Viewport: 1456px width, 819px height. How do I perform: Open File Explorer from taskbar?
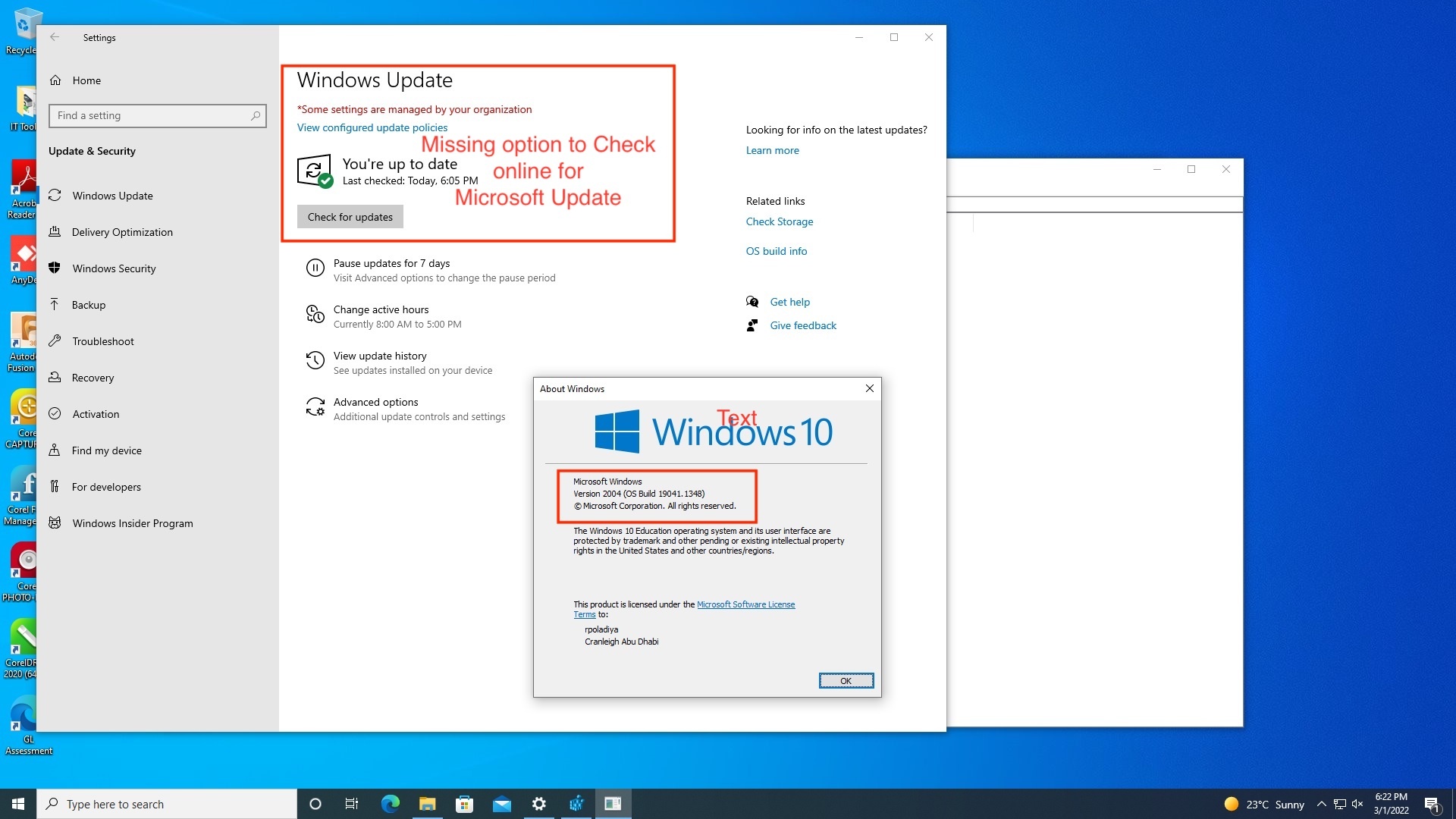427,804
